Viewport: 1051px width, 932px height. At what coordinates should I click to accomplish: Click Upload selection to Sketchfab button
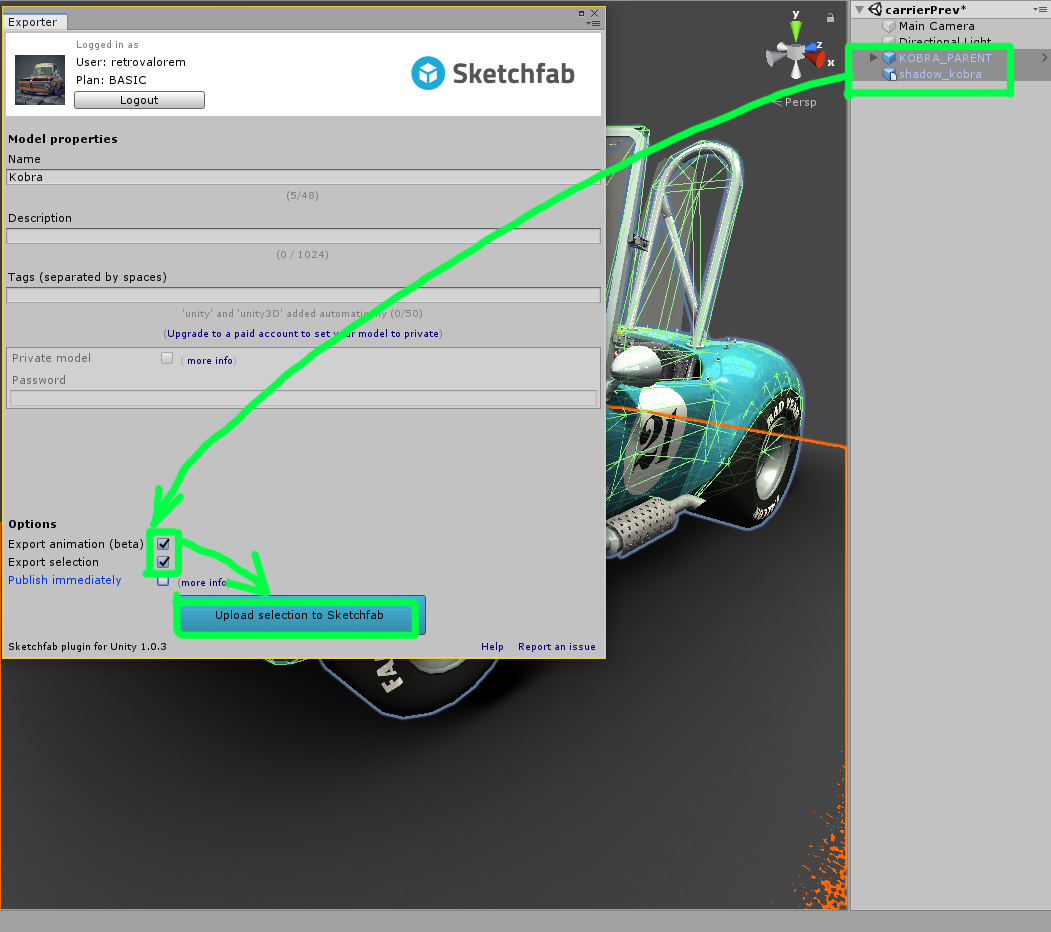click(299, 615)
